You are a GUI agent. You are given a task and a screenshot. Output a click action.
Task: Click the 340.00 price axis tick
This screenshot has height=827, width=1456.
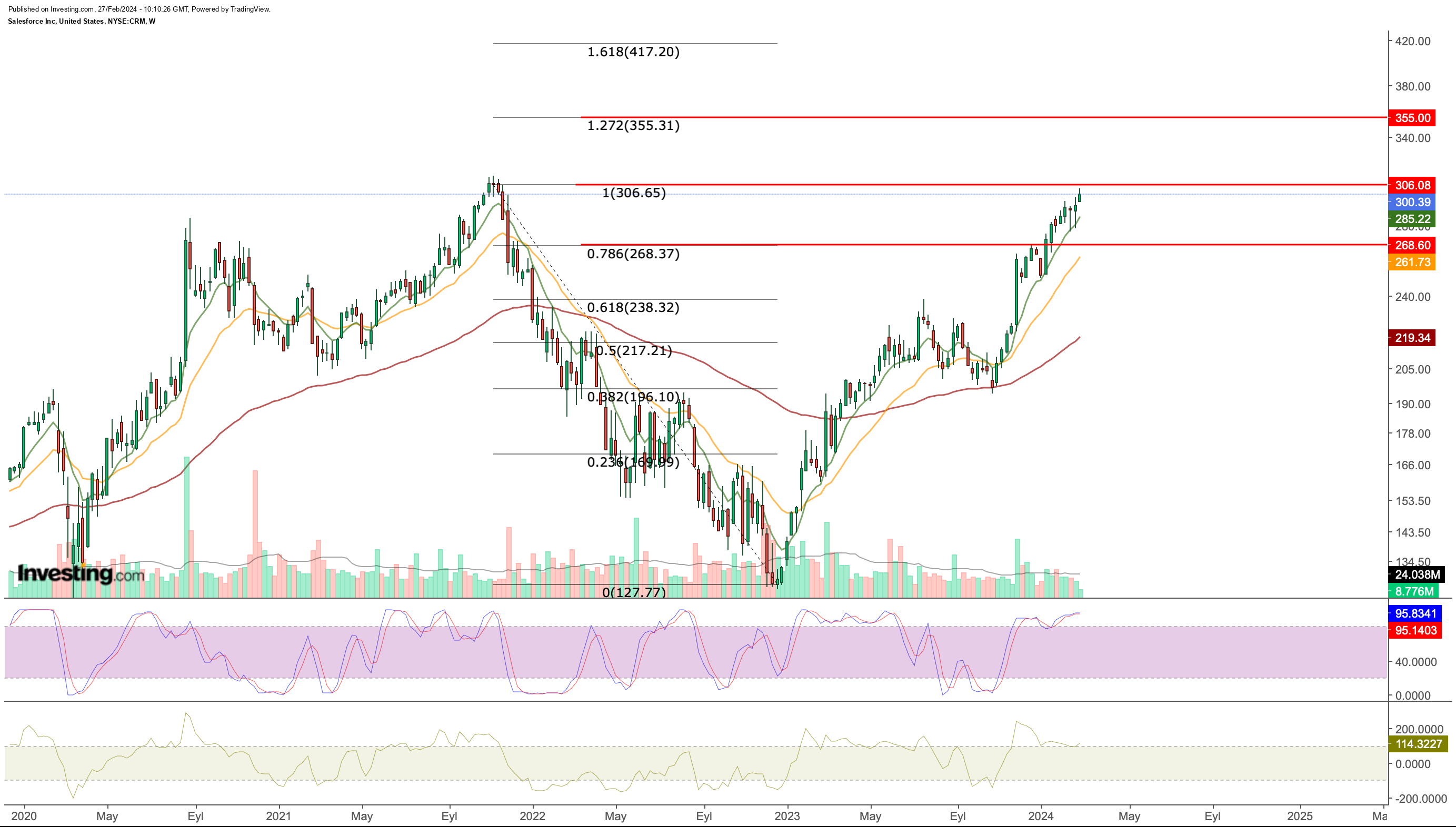click(x=1413, y=138)
